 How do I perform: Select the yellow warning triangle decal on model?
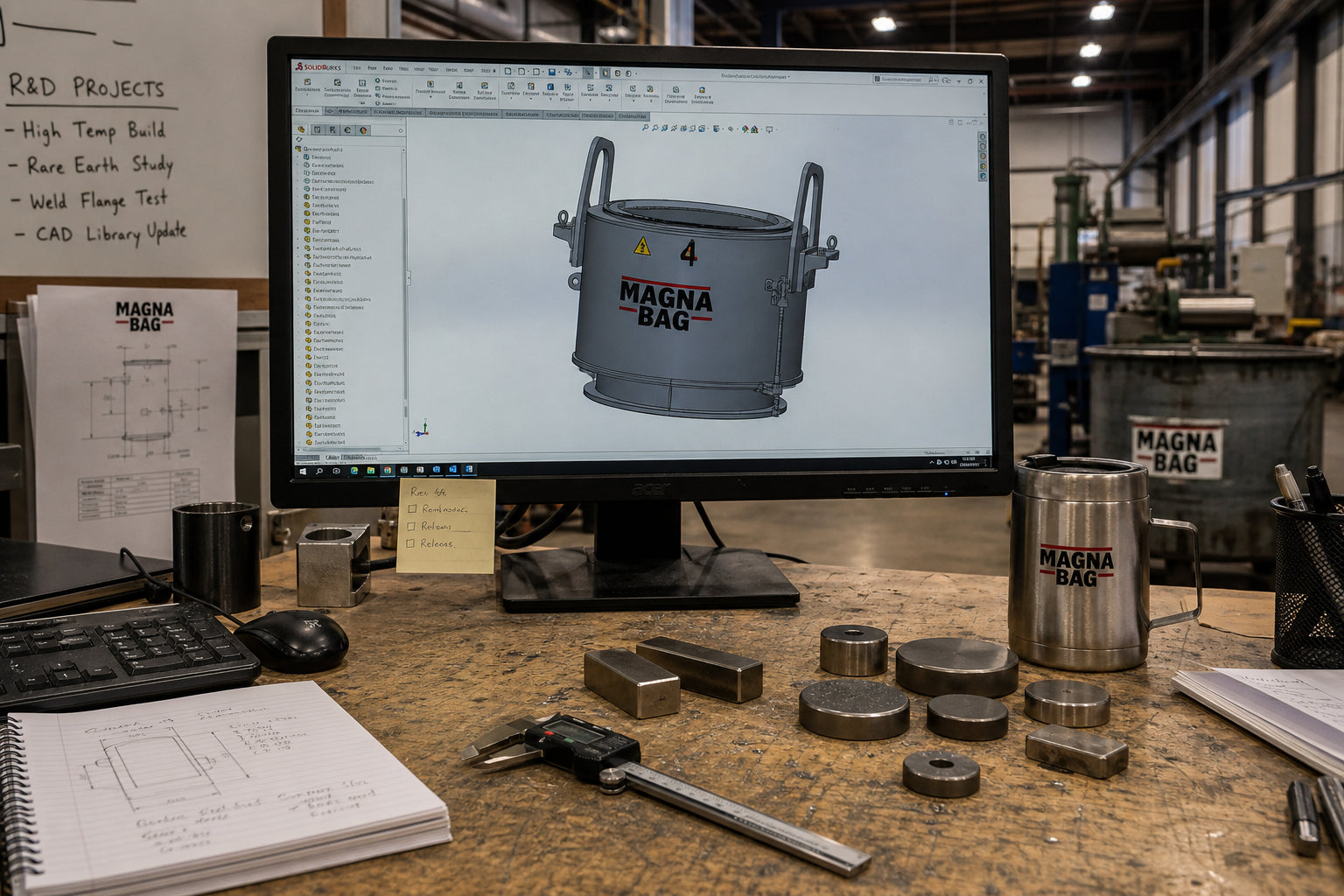pos(642,246)
